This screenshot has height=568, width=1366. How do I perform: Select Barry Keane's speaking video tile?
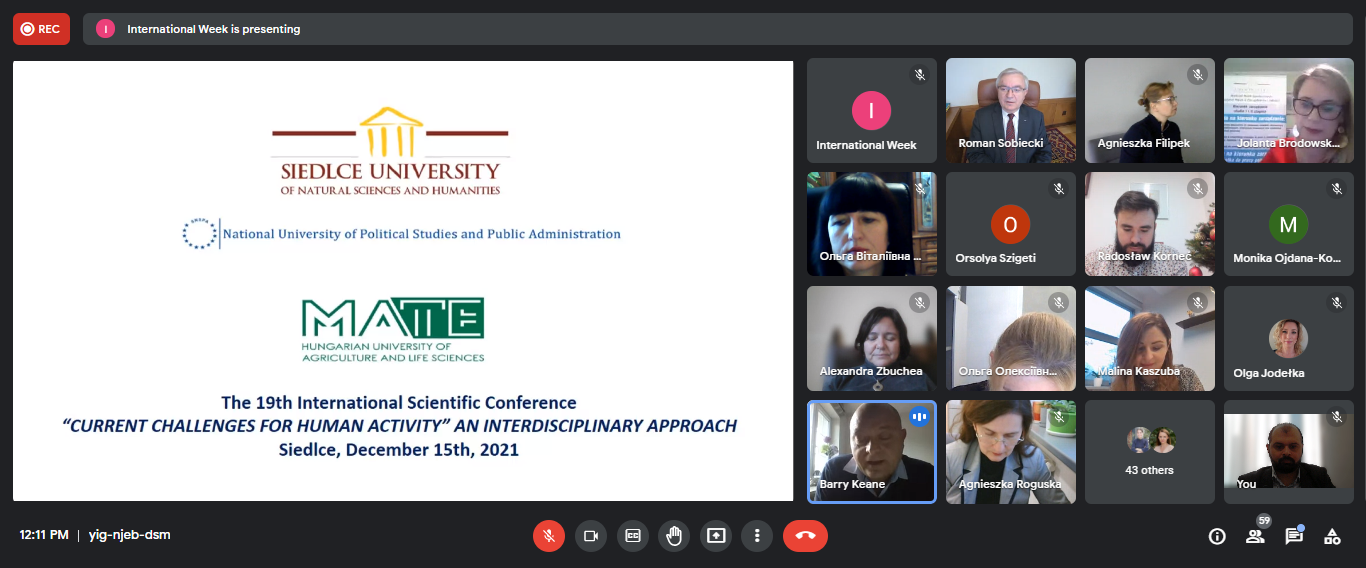coord(872,452)
